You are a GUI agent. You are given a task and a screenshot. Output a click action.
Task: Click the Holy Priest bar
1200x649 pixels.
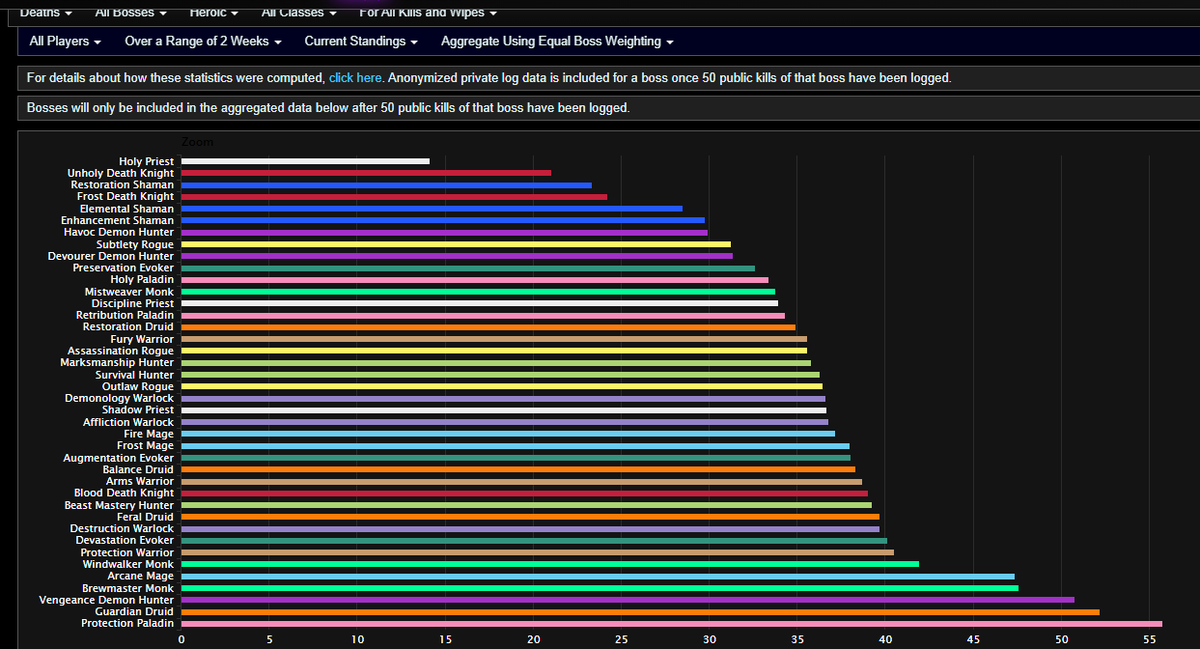tap(305, 161)
